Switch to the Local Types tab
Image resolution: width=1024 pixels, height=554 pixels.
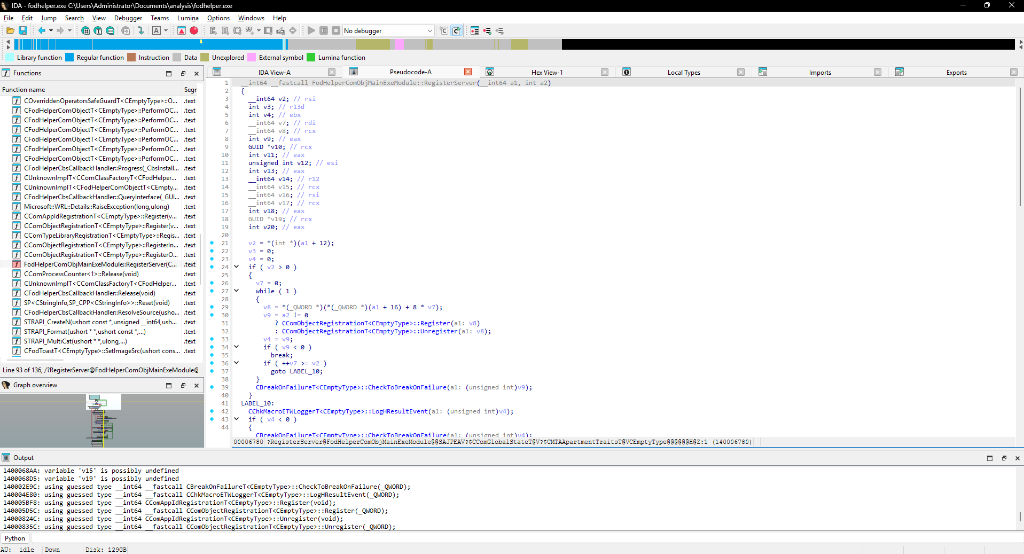pos(683,73)
